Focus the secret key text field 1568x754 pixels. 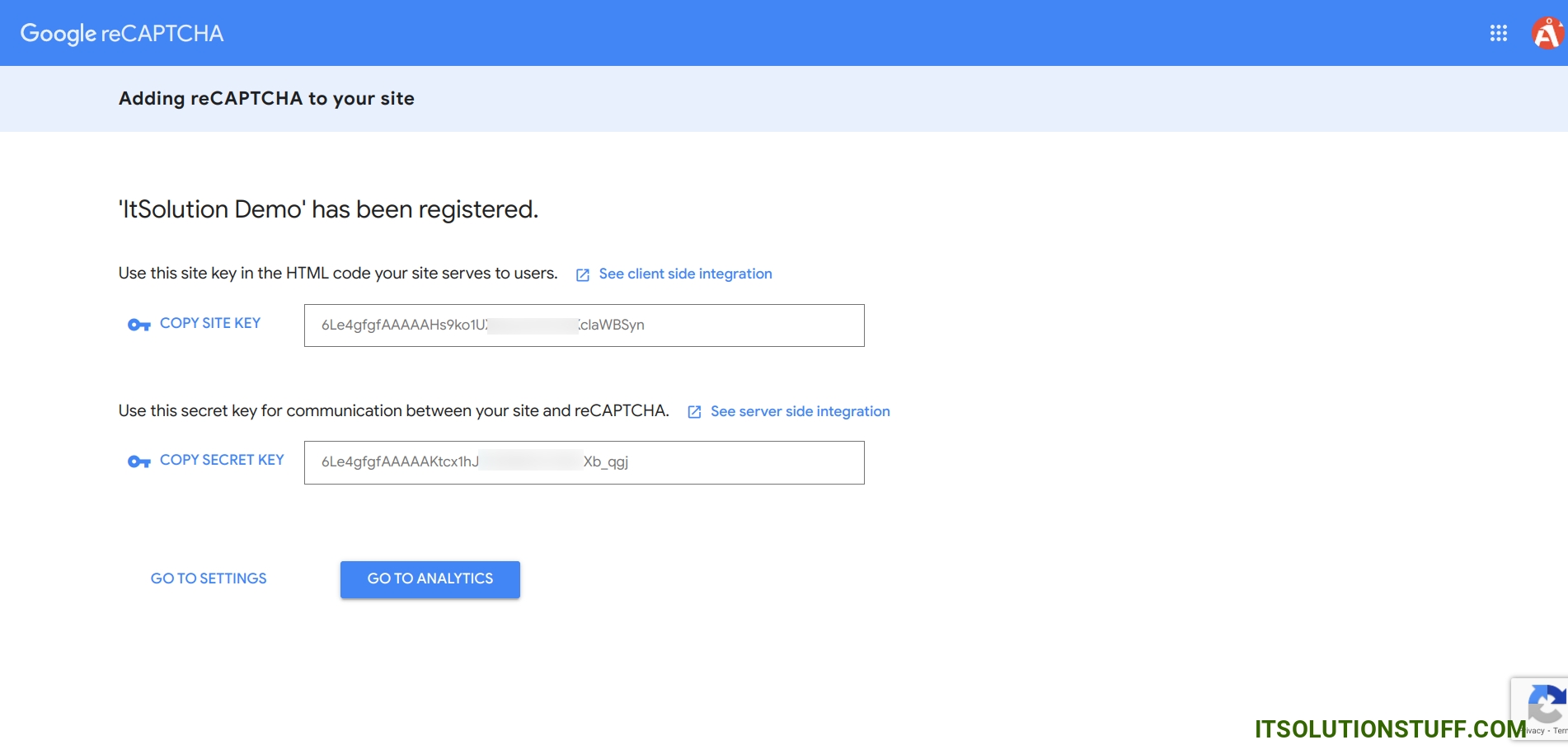tap(584, 462)
